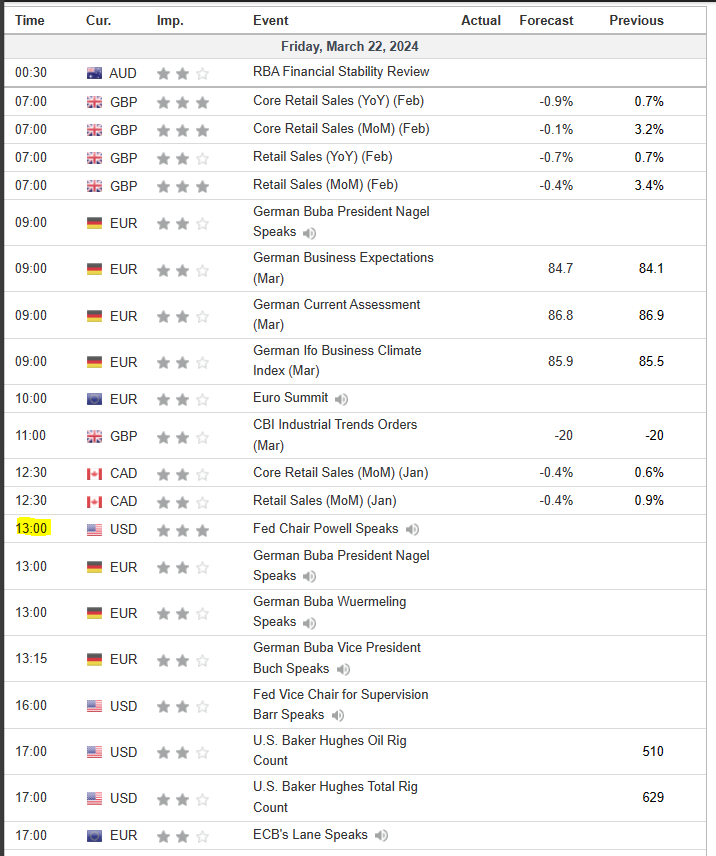The image size is (716, 856).
Task: Click the UK flag in CBI Industrial Trends row
Action: (x=95, y=436)
